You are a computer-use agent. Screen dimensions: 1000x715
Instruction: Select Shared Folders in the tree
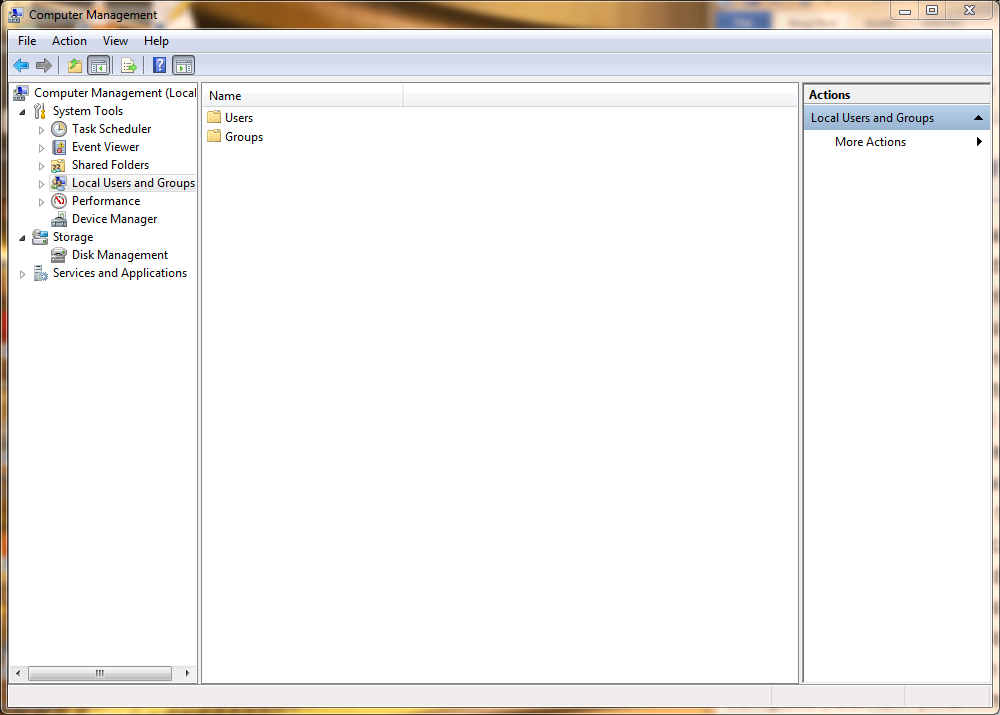click(110, 165)
